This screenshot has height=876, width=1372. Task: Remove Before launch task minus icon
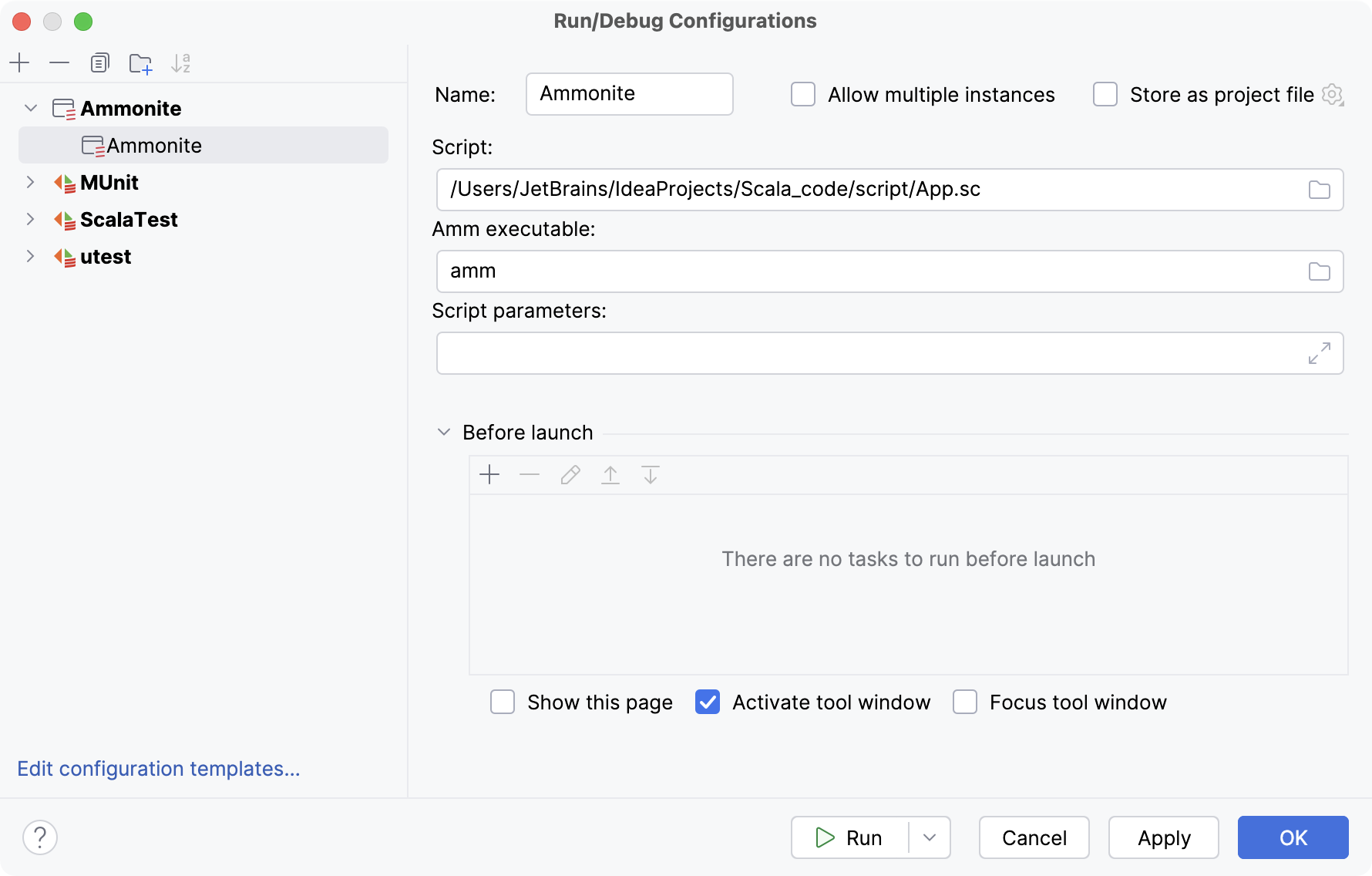pyautogui.click(x=530, y=474)
